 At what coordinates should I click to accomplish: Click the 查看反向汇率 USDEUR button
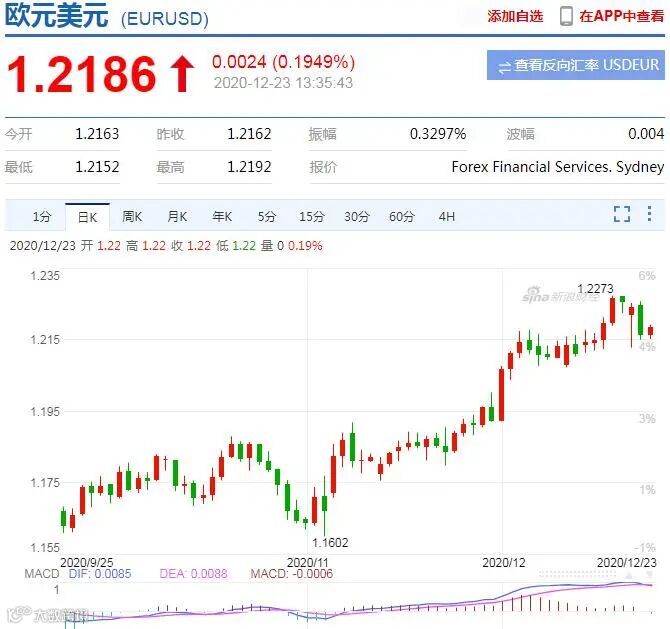tap(576, 65)
